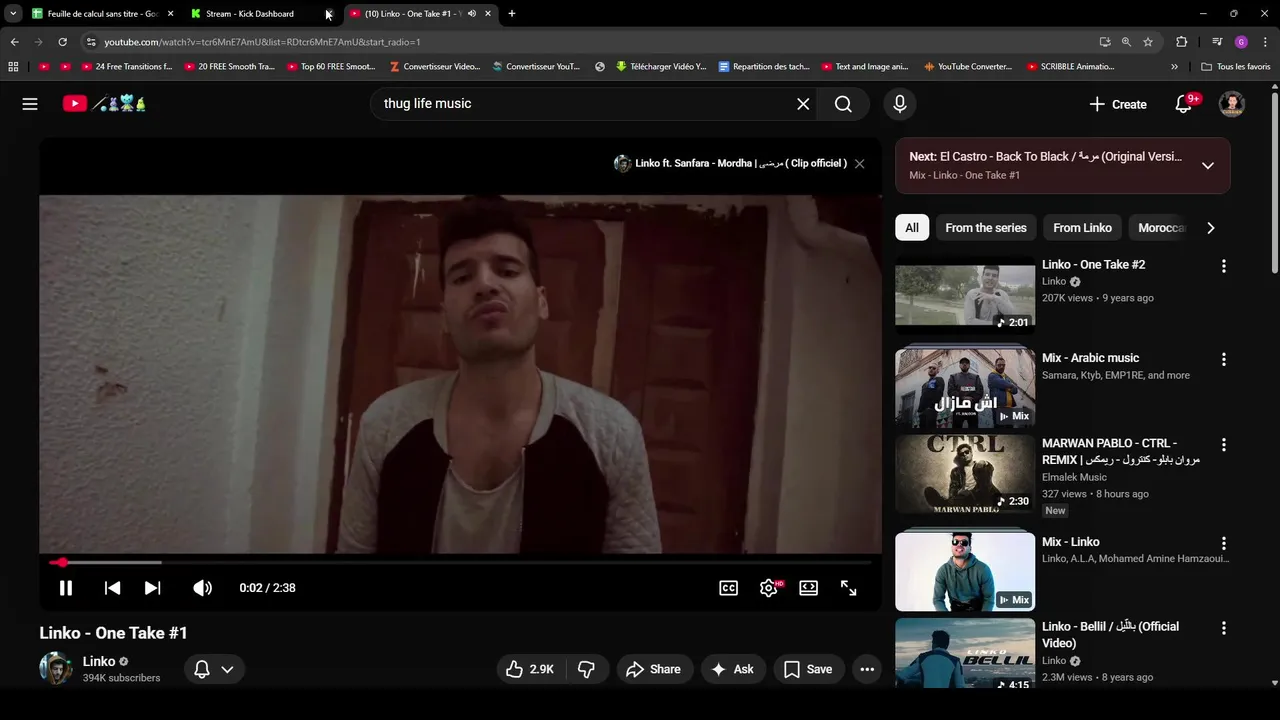Show hidden bookmarks with the chevron

coord(1174,67)
